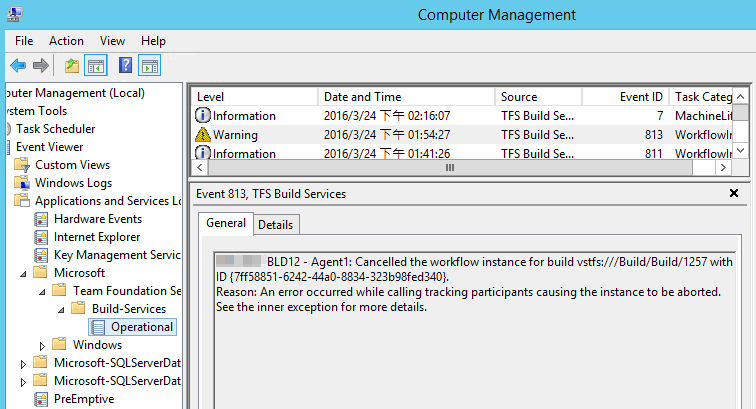Open the Task Scheduler node

(x=55, y=129)
